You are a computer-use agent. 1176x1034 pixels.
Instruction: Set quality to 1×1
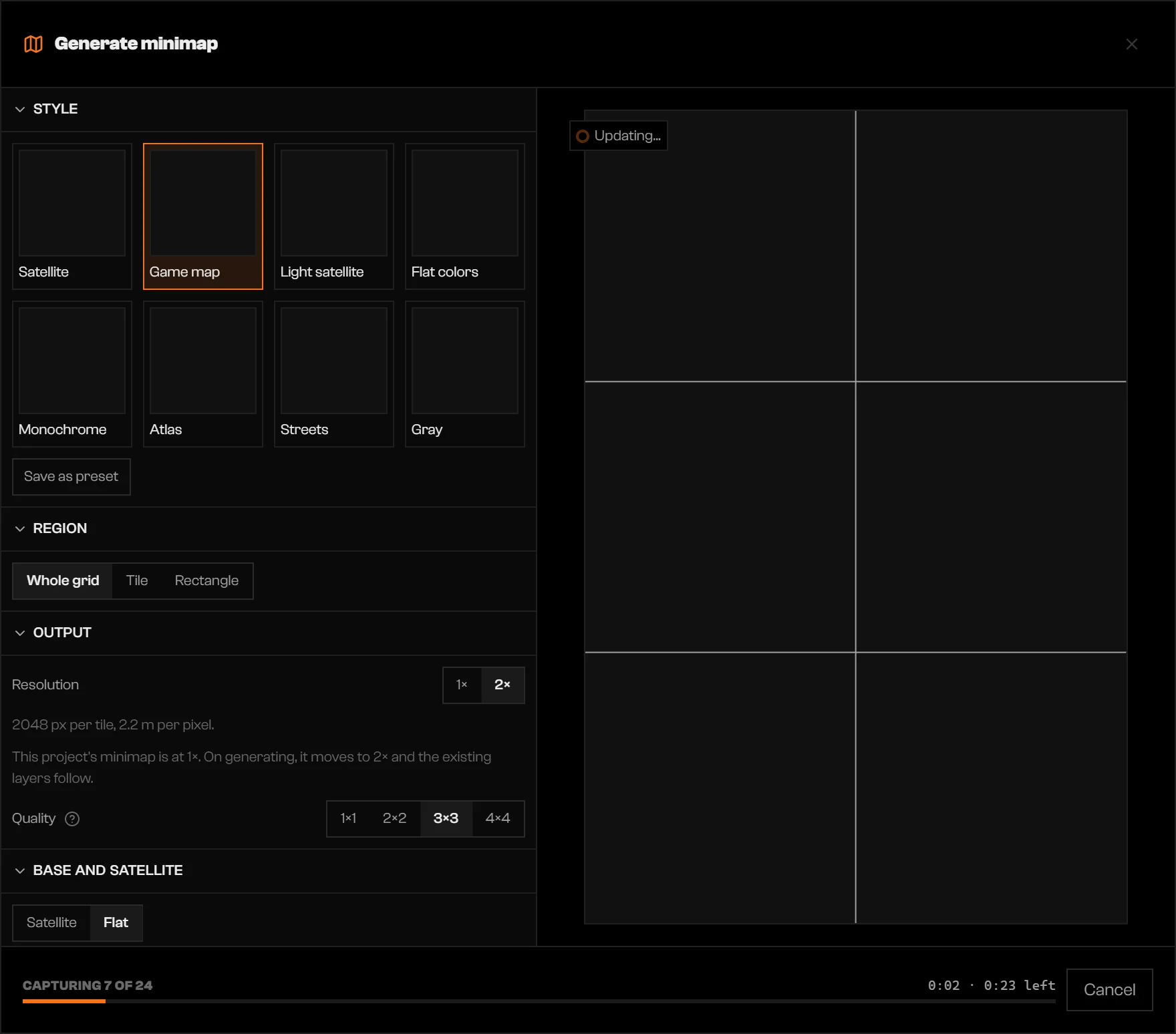pyautogui.click(x=348, y=819)
